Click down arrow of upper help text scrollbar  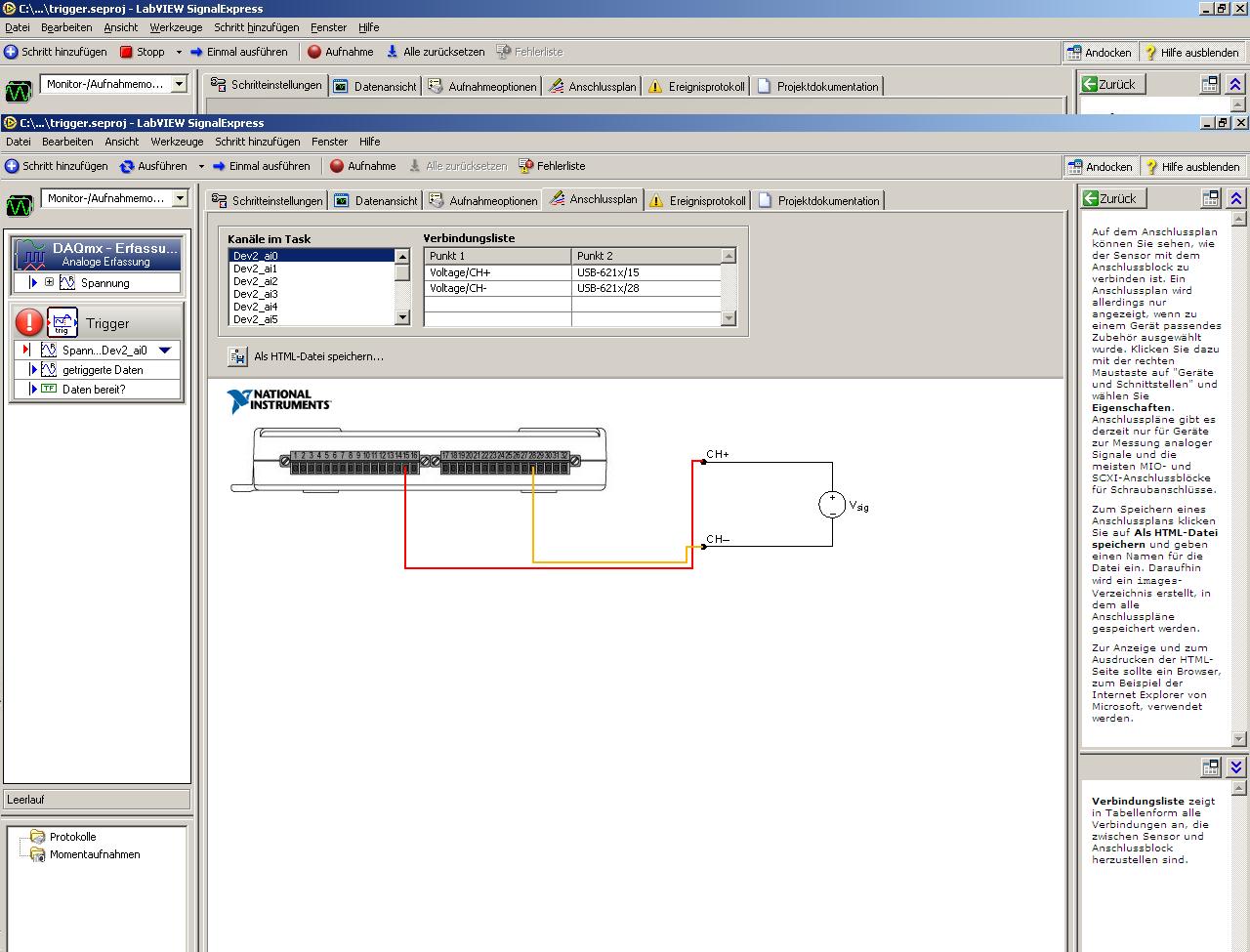click(1239, 739)
